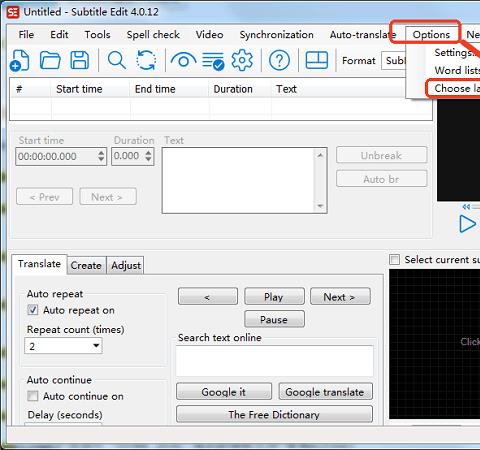
Task: Click the New subtitle file icon
Action: click(x=20, y=60)
